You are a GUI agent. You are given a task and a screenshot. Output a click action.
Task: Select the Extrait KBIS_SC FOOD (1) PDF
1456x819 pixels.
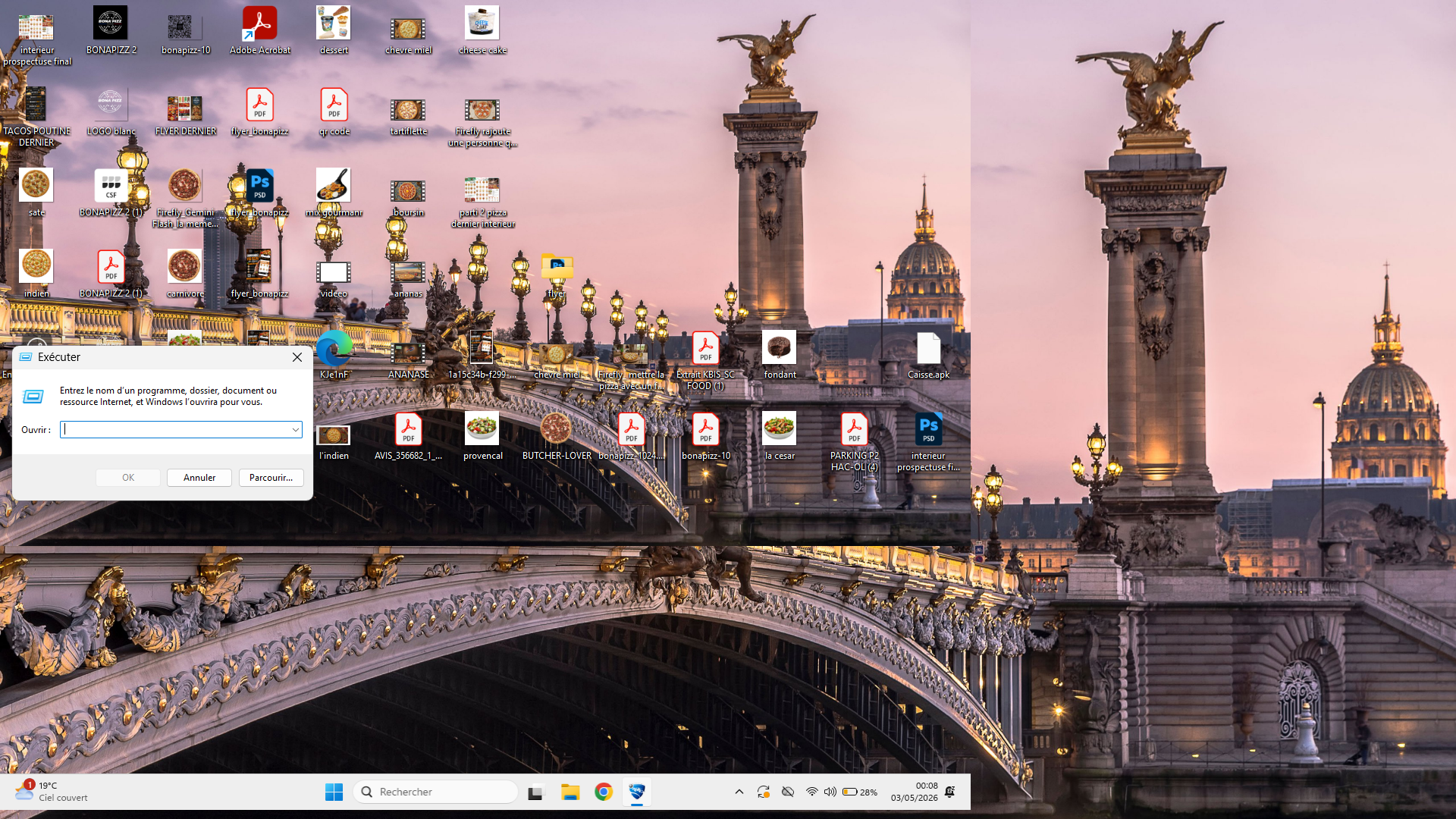(705, 360)
